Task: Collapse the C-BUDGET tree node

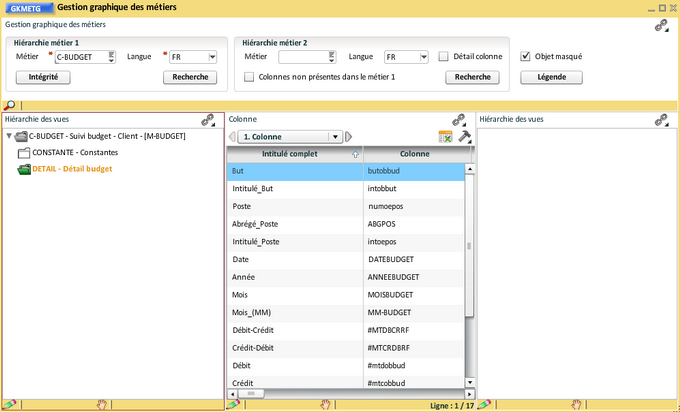Action: click(9, 136)
